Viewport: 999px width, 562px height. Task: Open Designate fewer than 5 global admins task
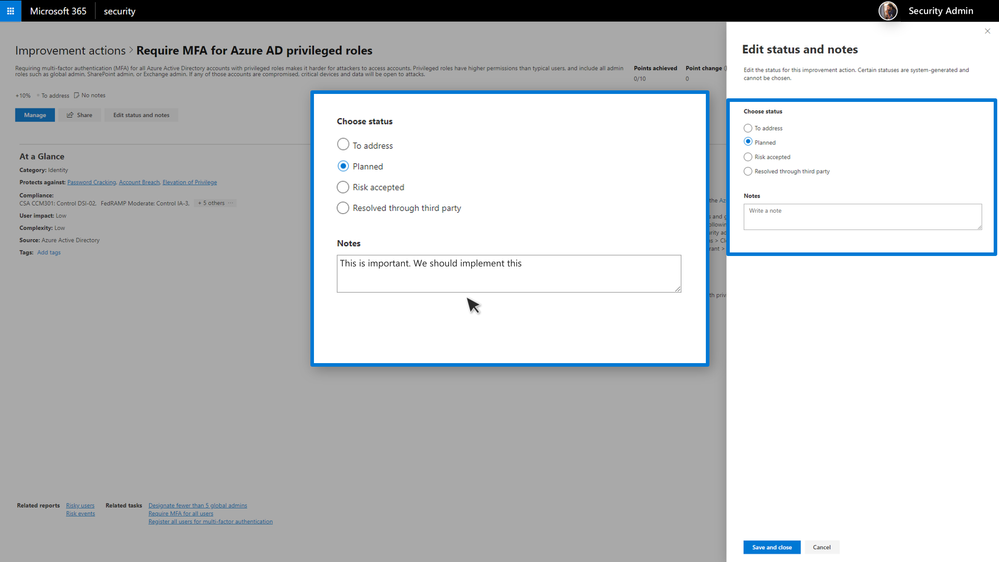tap(198, 506)
